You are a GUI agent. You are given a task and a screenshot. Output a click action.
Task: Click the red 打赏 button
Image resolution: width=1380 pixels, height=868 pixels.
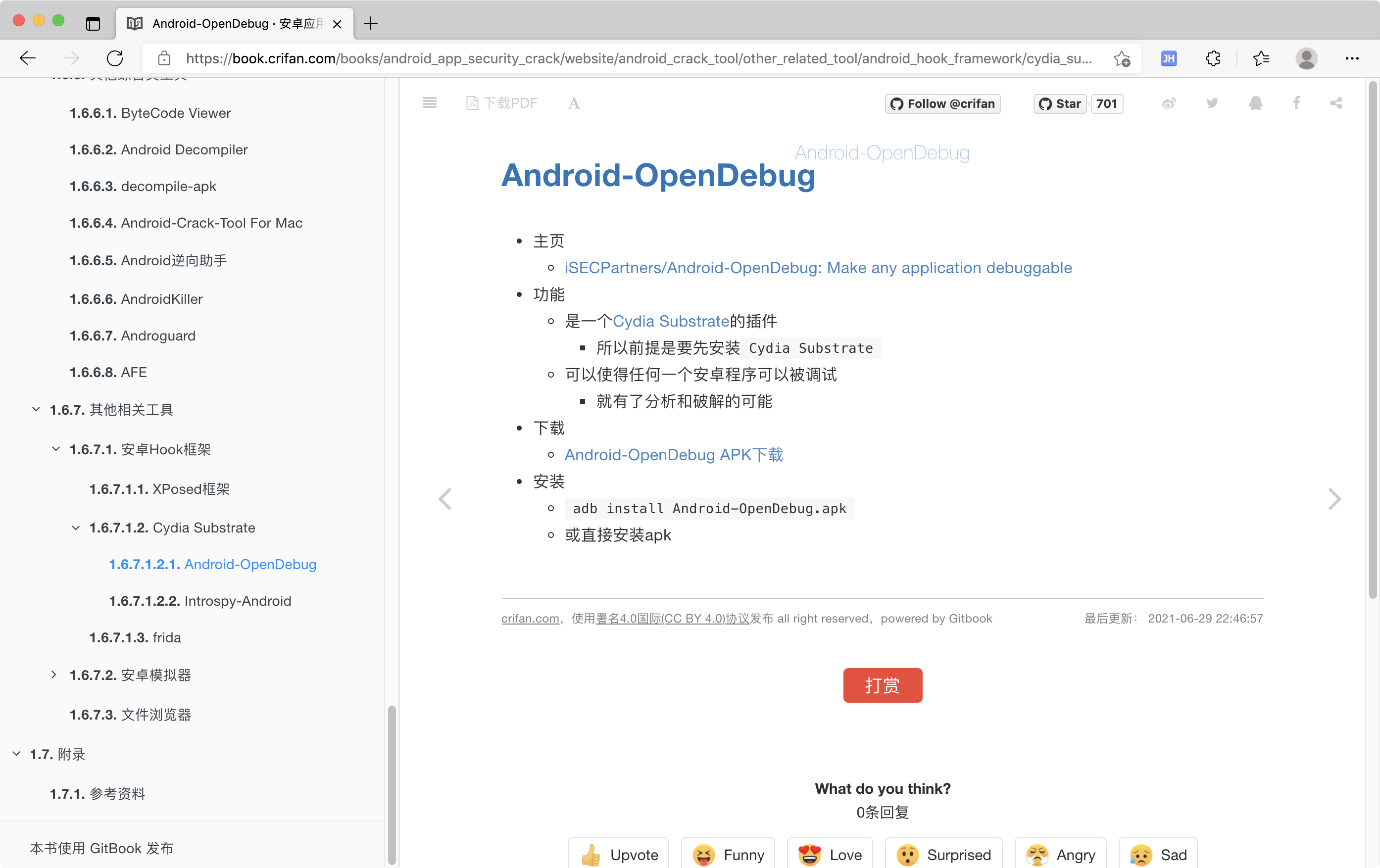point(882,685)
